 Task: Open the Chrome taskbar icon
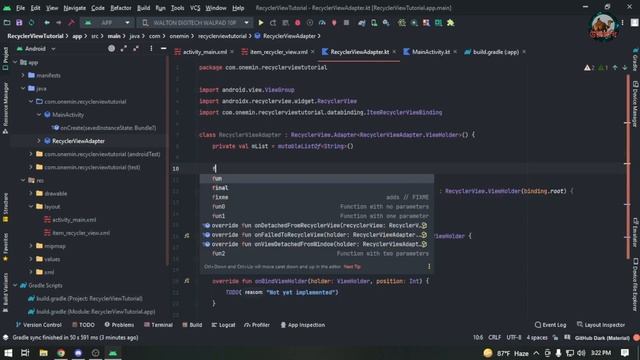[61, 353]
